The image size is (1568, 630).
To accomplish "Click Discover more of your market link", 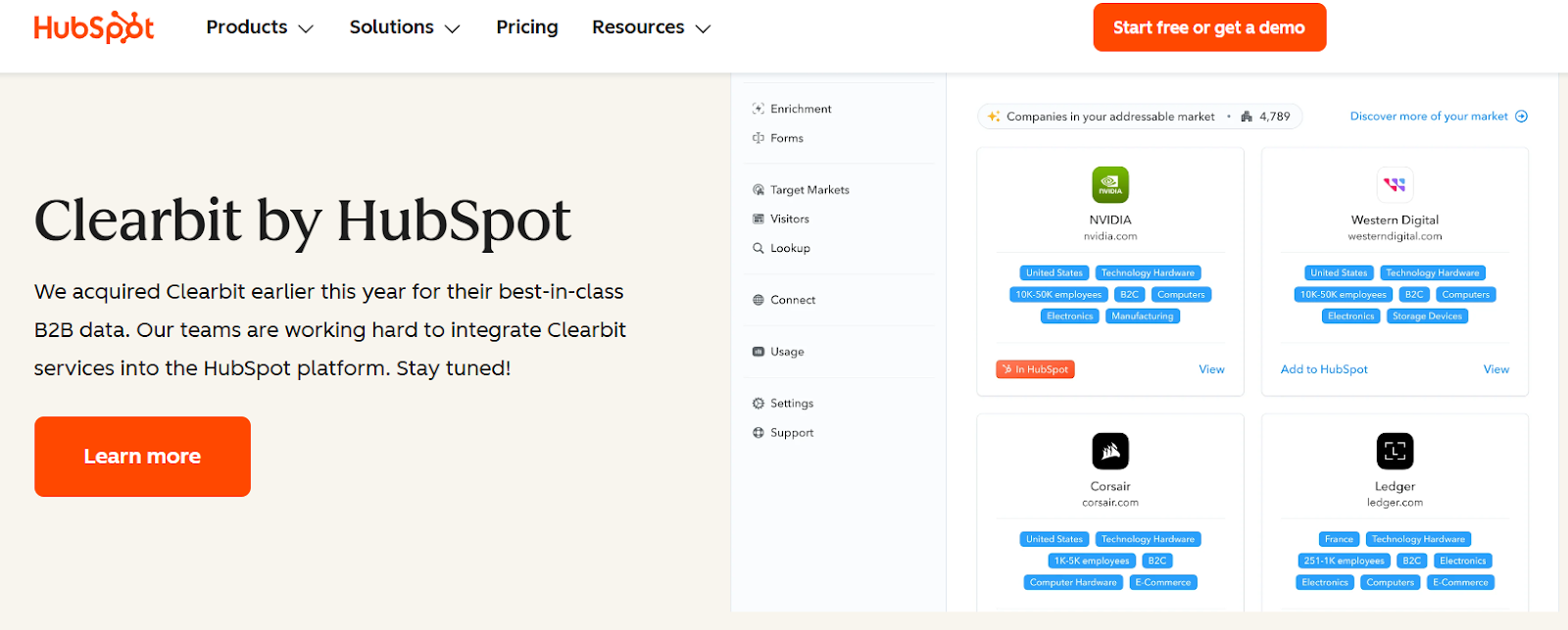I will 1438,117.
